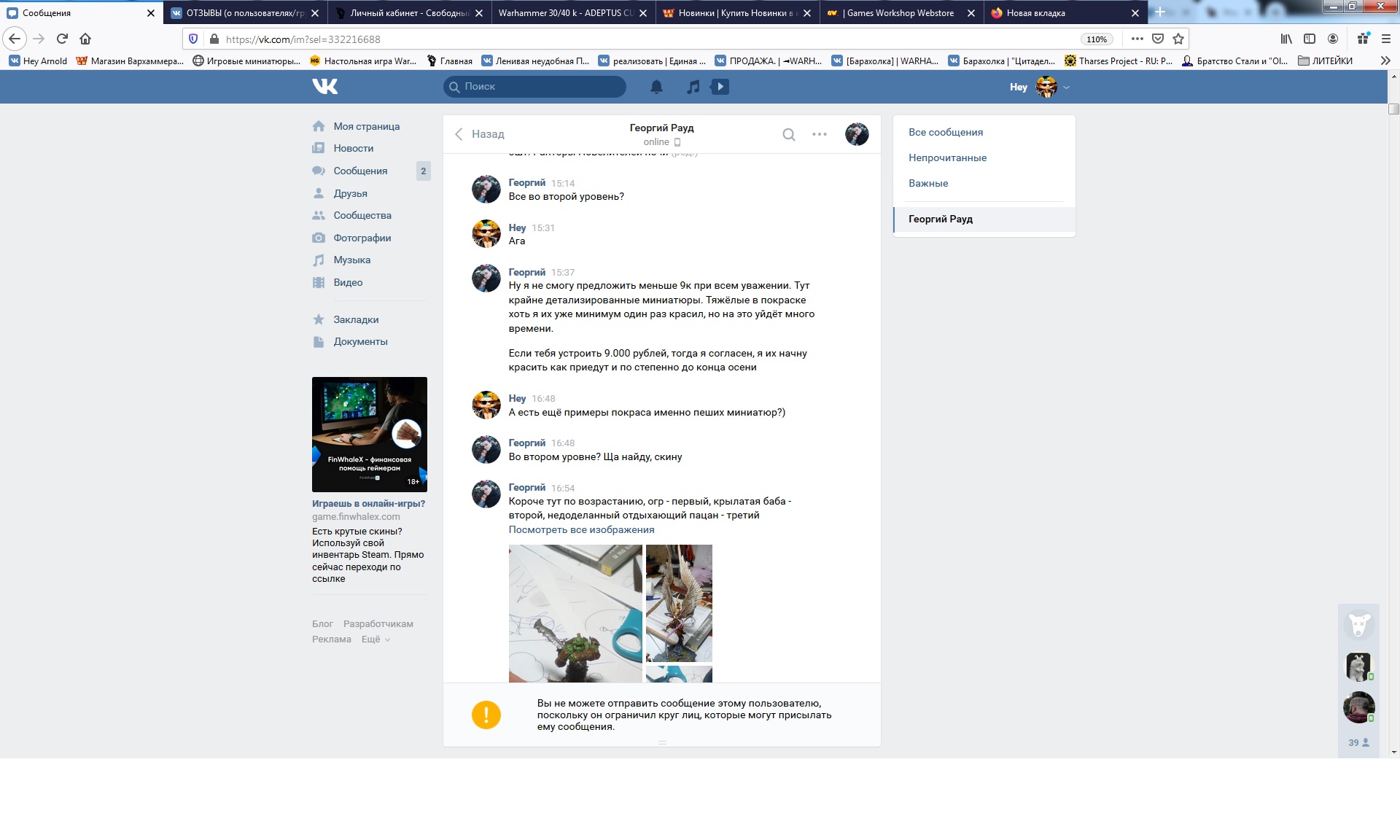Image resolution: width=1400 pixels, height=840 pixels.
Task: Open Моя страница in left menu
Action: coord(366,126)
